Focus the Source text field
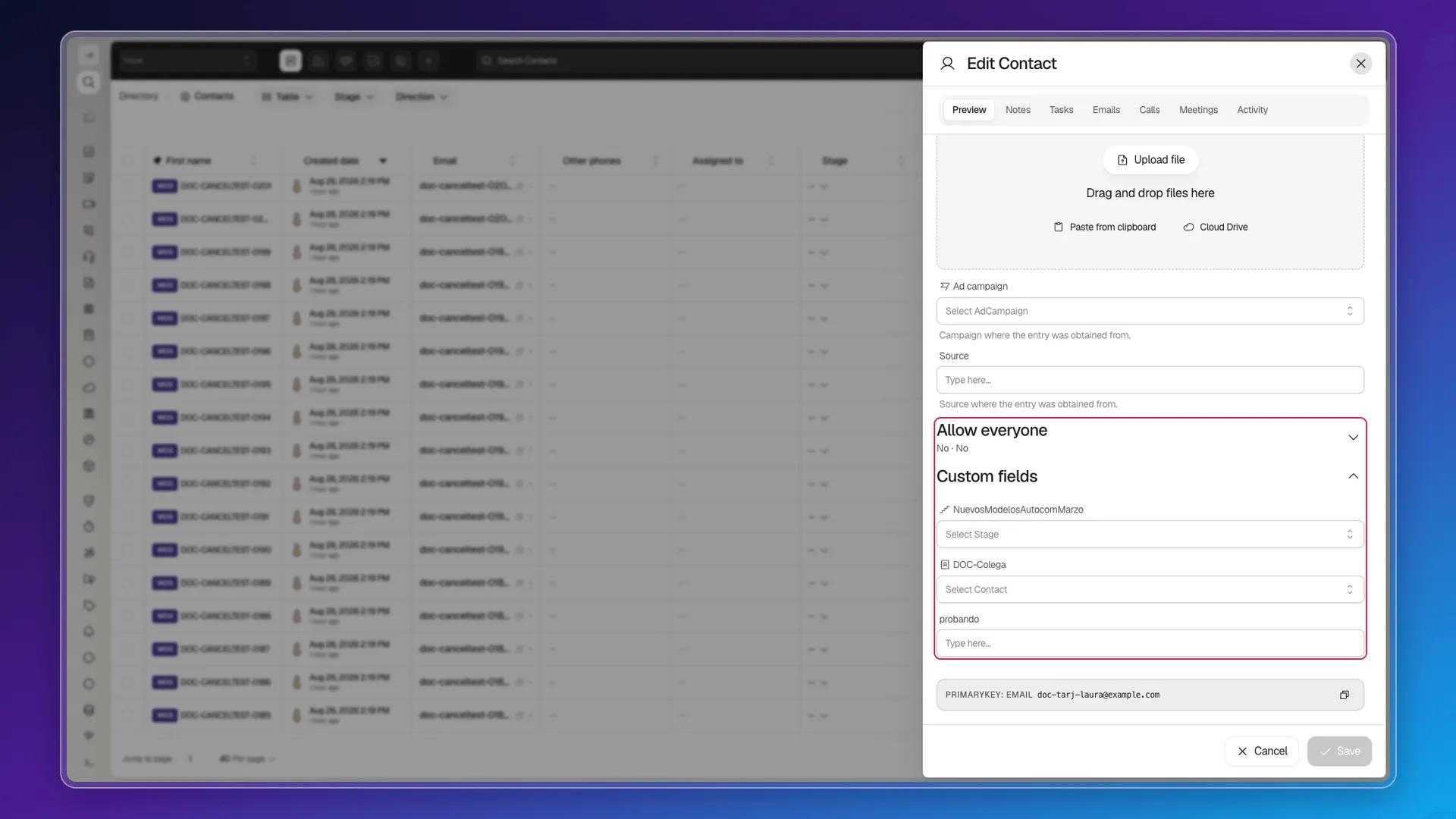 pyautogui.click(x=1150, y=380)
